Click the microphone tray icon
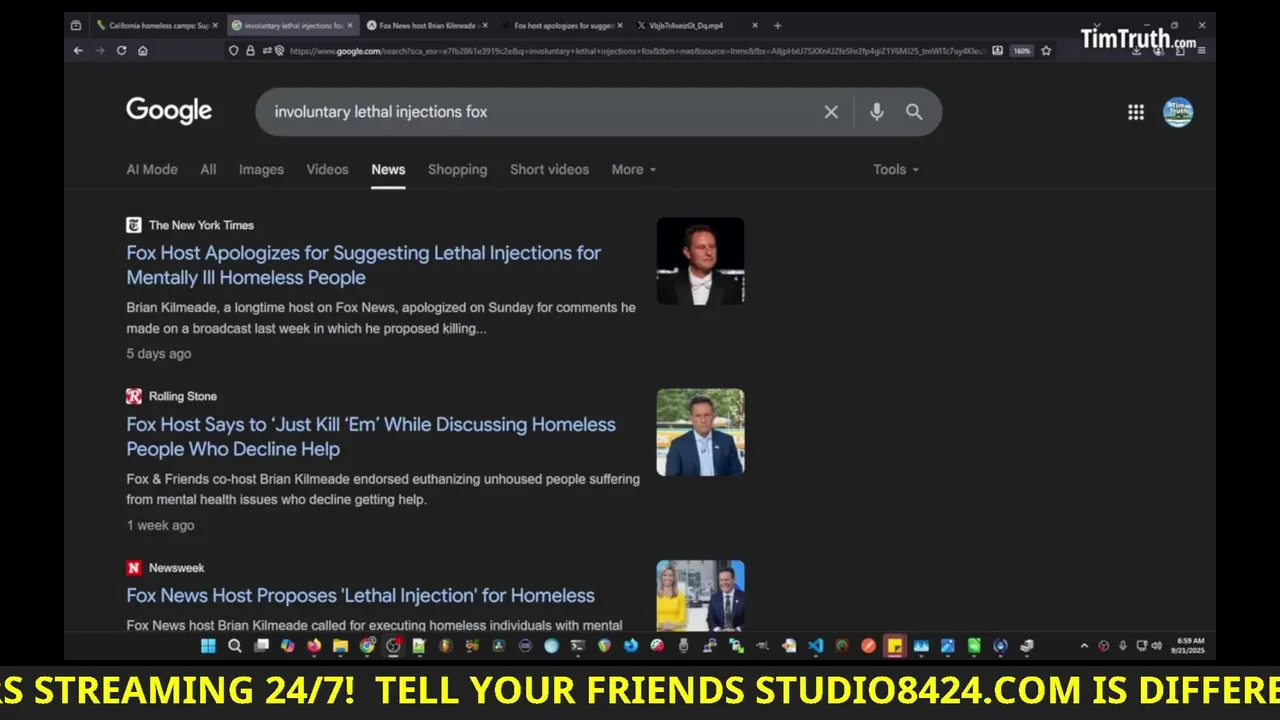 point(1123,646)
